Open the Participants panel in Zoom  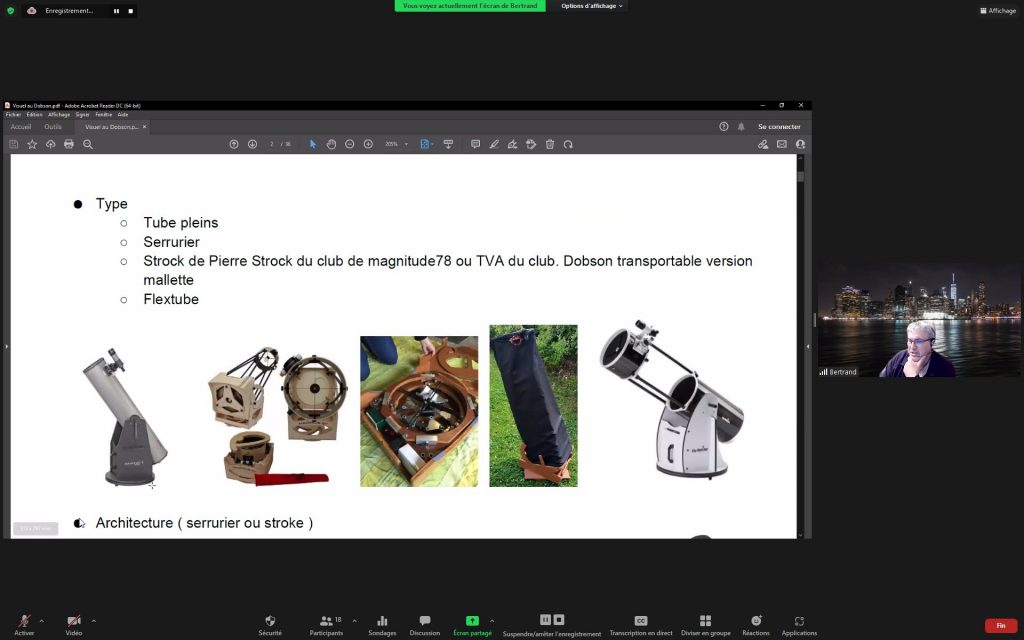coord(326,625)
